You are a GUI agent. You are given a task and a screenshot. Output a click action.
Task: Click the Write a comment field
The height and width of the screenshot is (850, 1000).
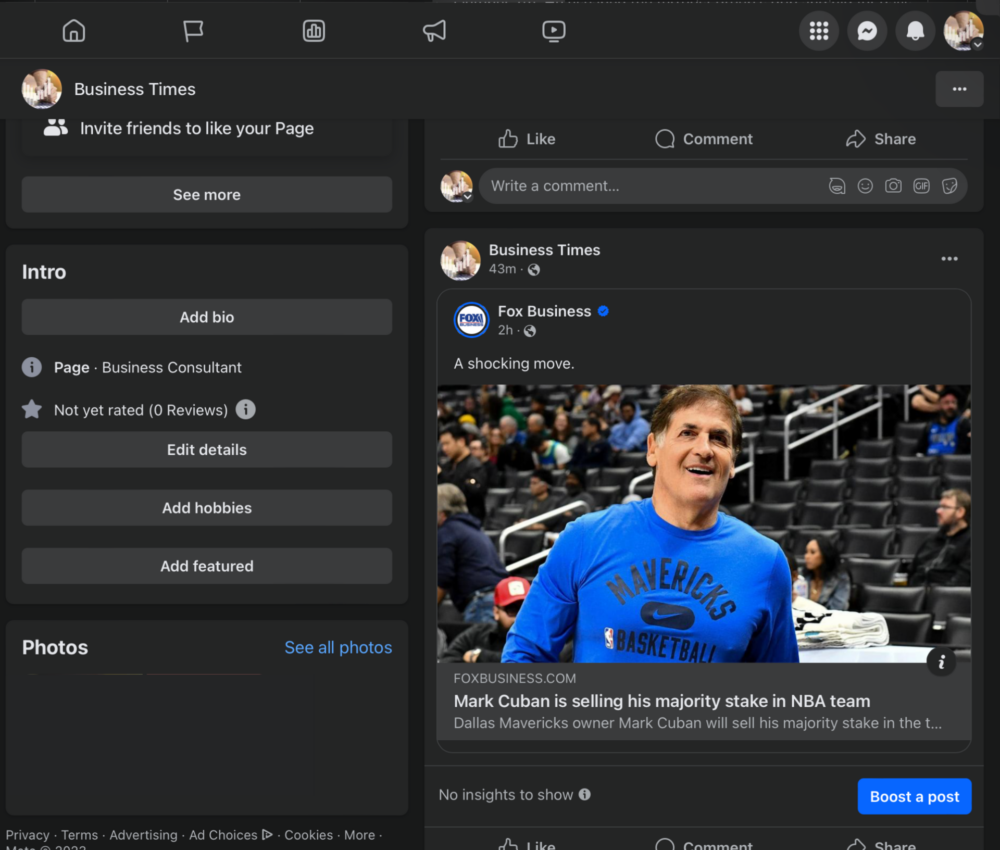651,186
